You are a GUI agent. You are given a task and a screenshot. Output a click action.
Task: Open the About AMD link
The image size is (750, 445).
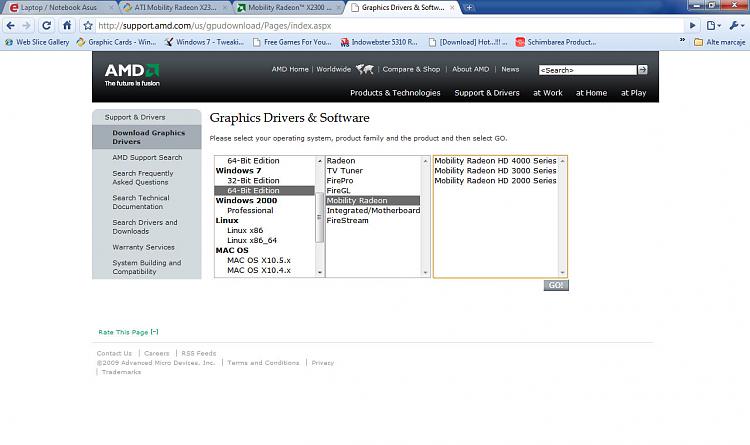(x=471, y=69)
